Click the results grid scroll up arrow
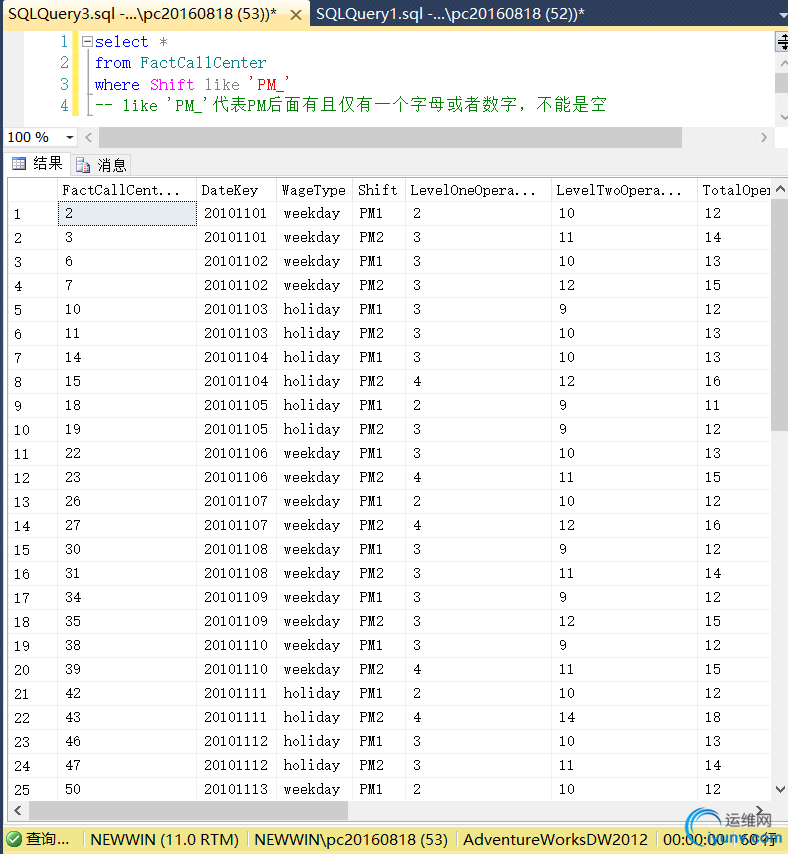 [x=780, y=189]
